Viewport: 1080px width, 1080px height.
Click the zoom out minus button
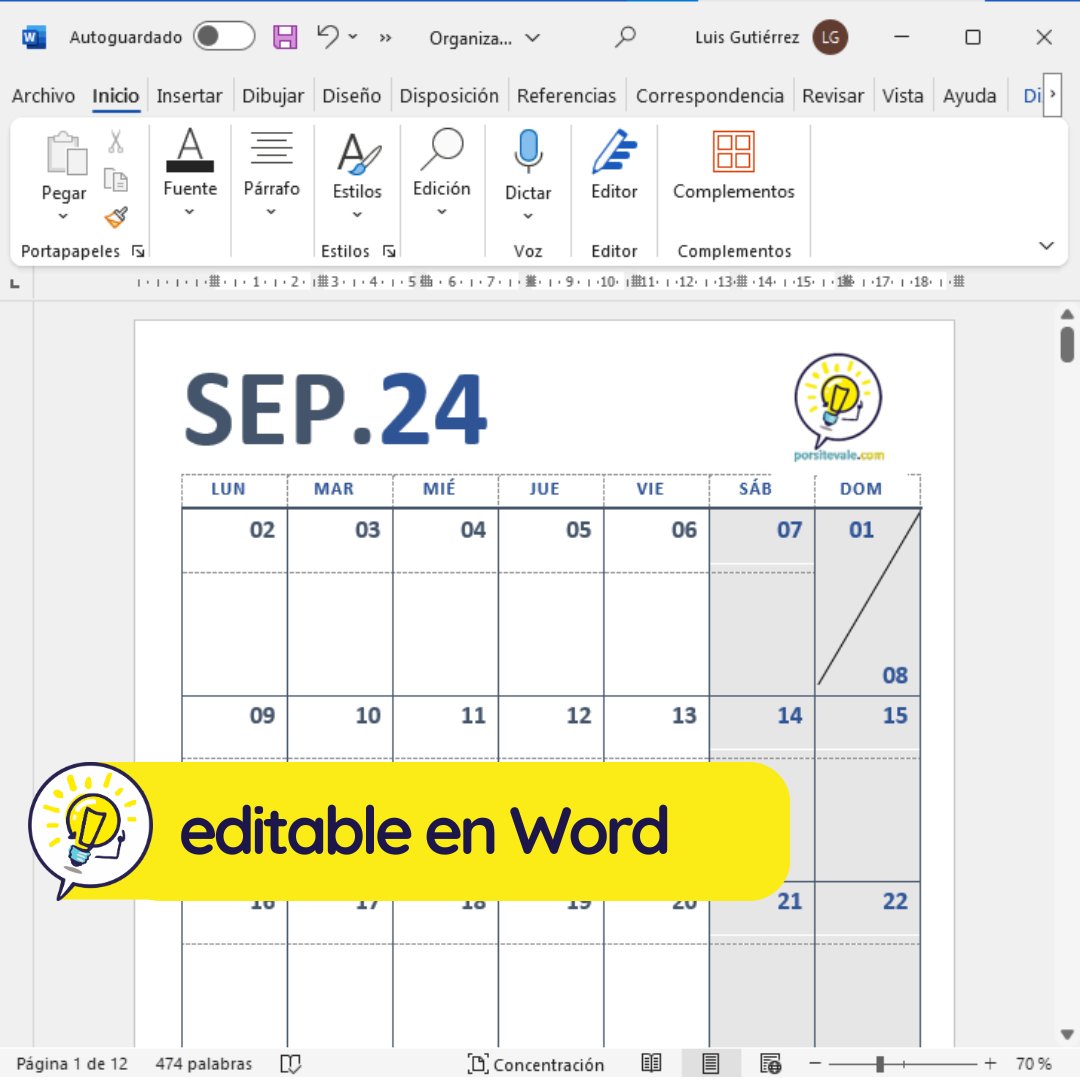pos(815,1064)
